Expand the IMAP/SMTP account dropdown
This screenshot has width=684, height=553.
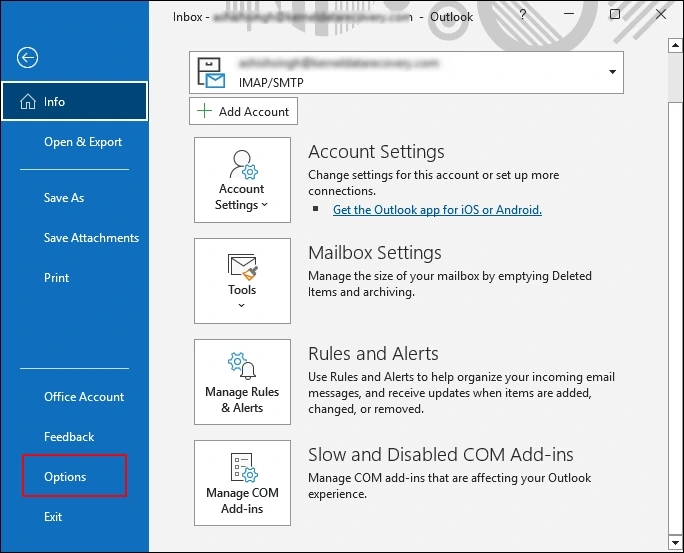tap(610, 73)
